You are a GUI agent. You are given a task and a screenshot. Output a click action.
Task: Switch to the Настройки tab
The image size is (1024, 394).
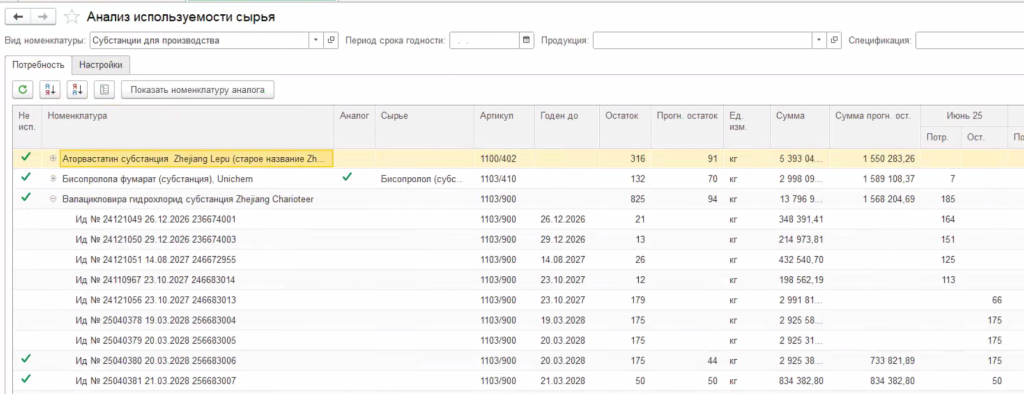click(x=101, y=65)
